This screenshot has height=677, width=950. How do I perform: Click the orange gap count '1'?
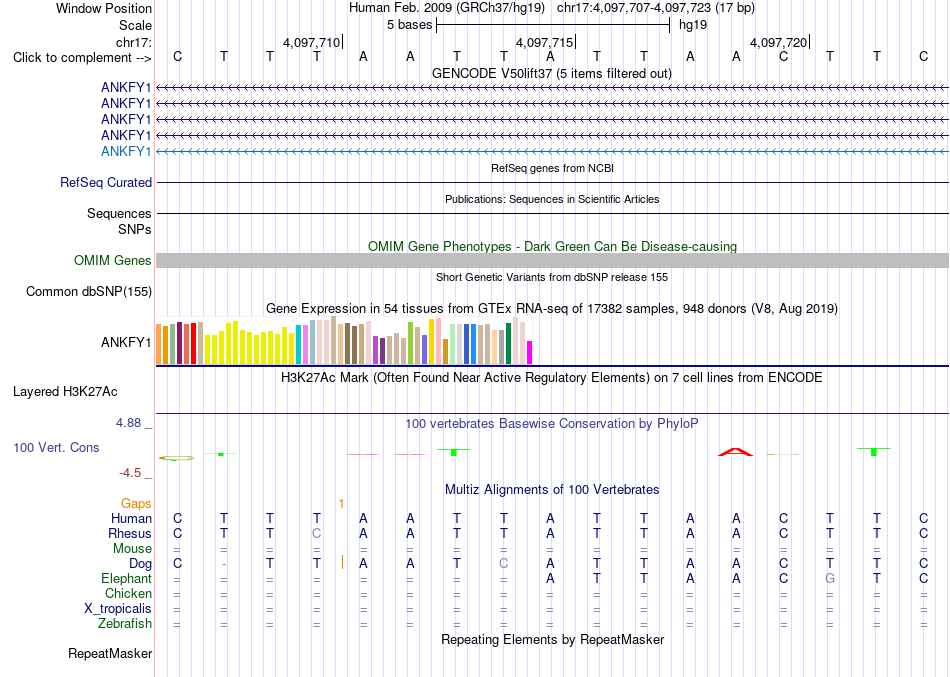342,504
